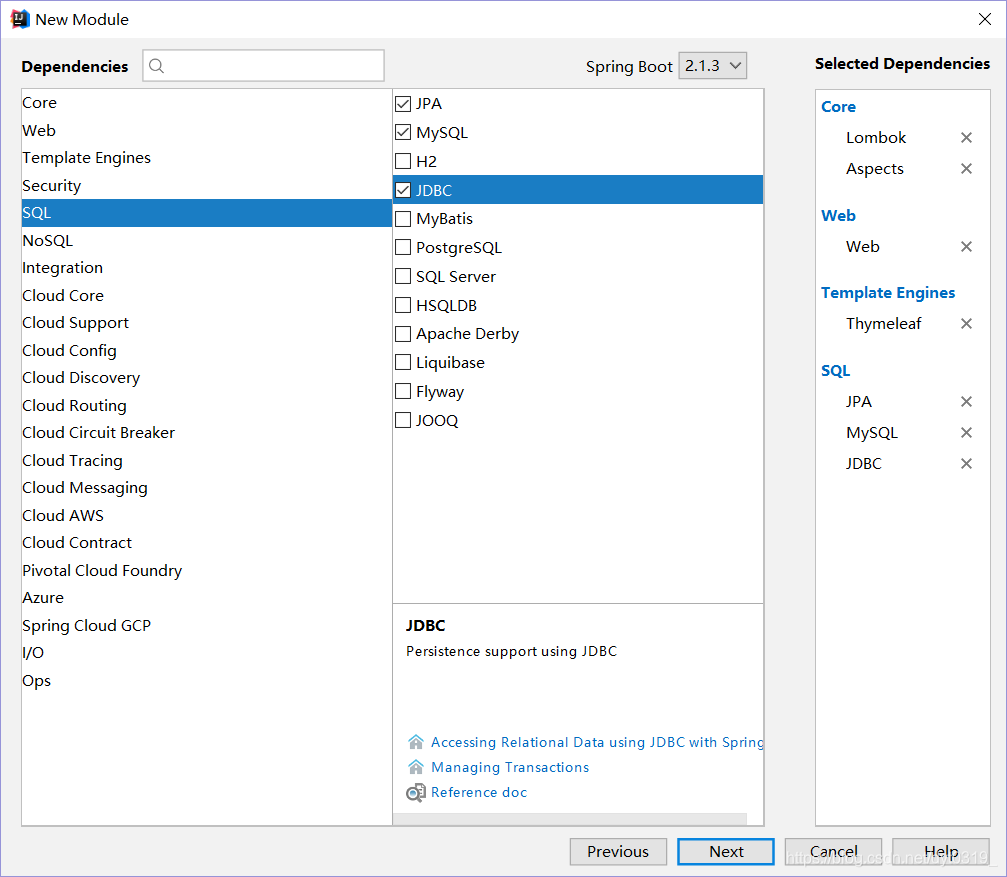Open the NoSQL category
1007x877 pixels.
pos(206,241)
